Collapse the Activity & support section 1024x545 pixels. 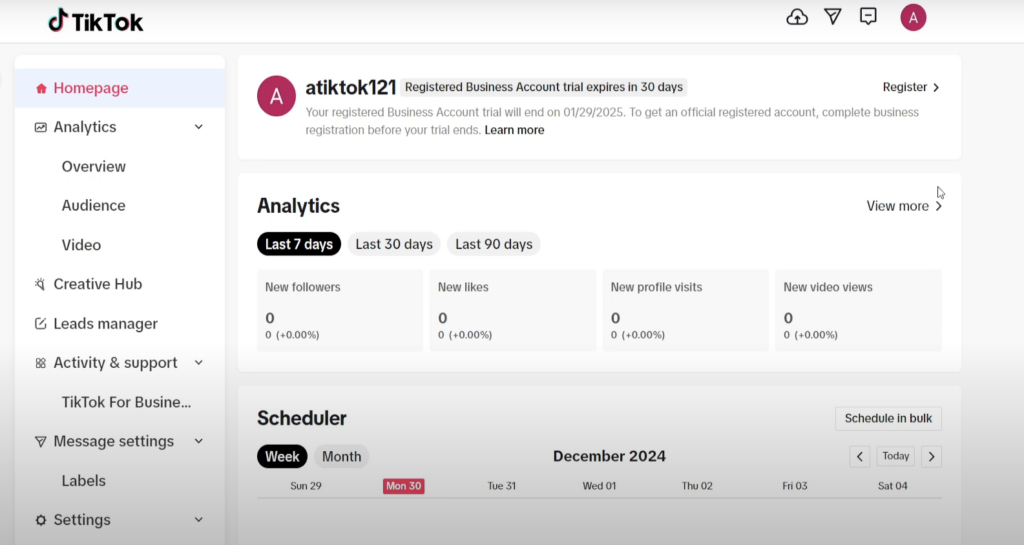tap(199, 363)
